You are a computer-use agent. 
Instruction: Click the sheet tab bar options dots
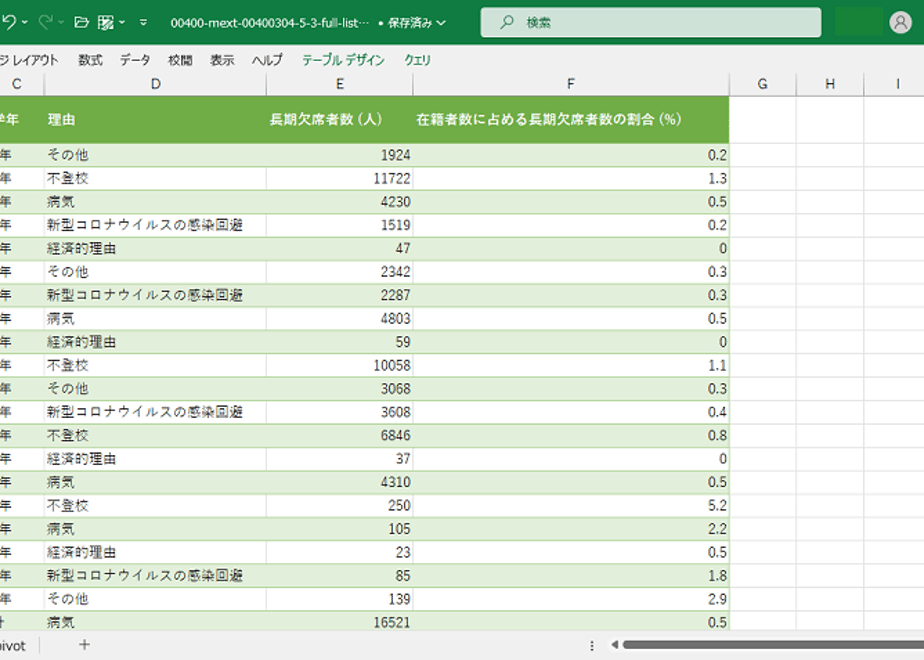592,645
